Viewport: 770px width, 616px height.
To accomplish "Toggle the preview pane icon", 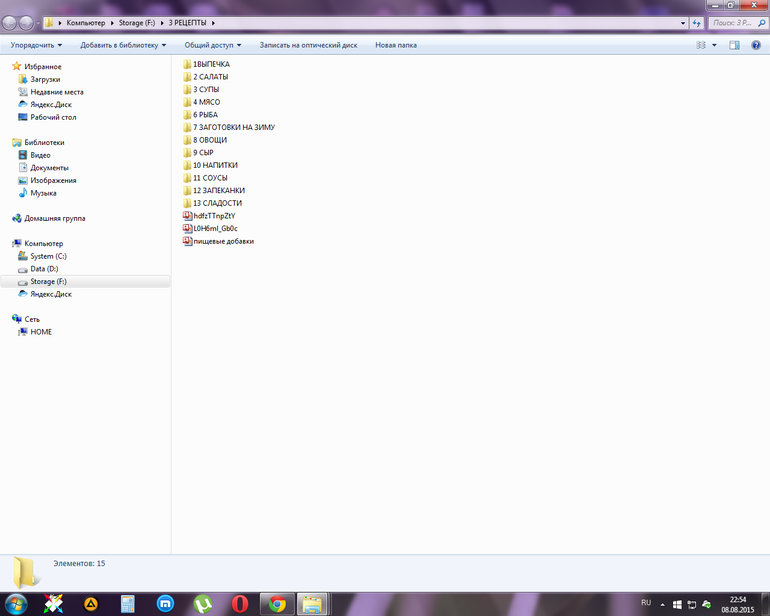I will [734, 45].
